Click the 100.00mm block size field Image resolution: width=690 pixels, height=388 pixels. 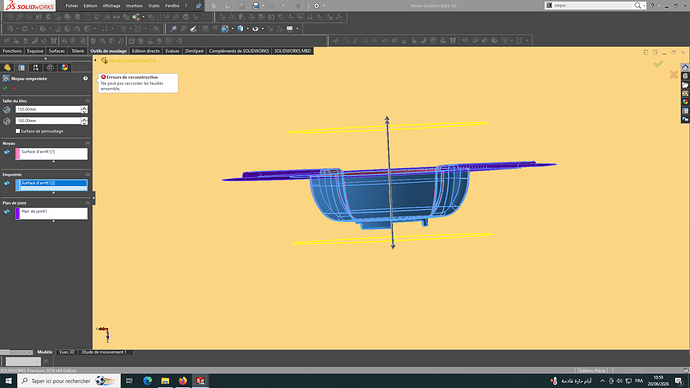(48, 121)
